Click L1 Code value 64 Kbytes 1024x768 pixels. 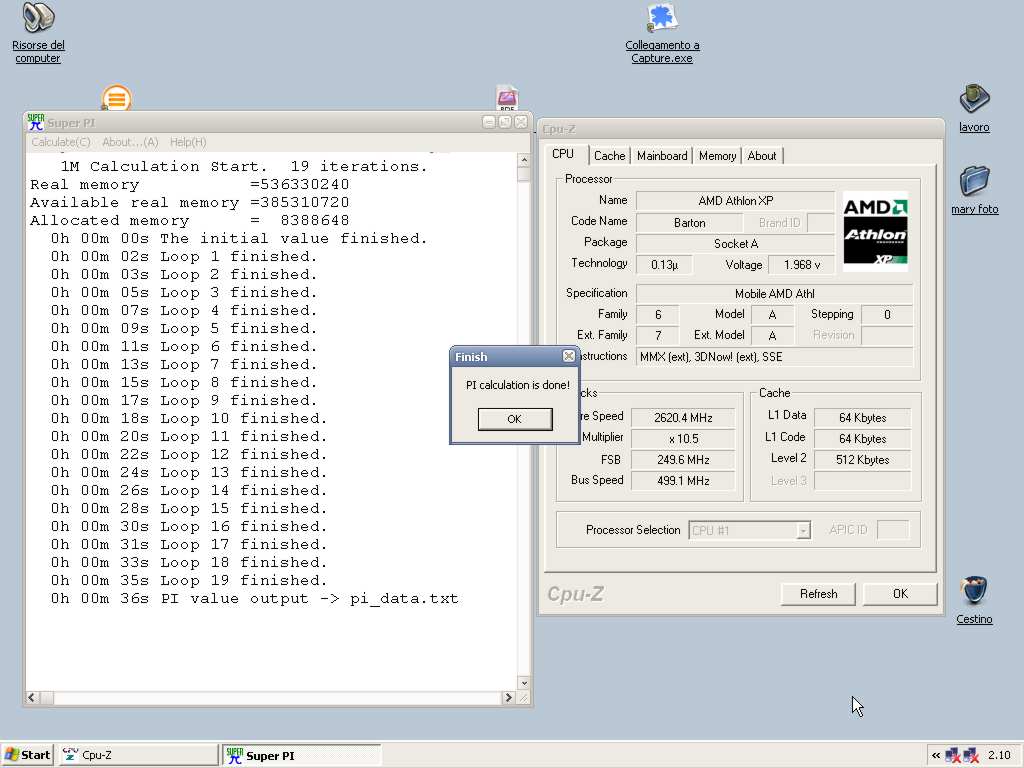863,439
